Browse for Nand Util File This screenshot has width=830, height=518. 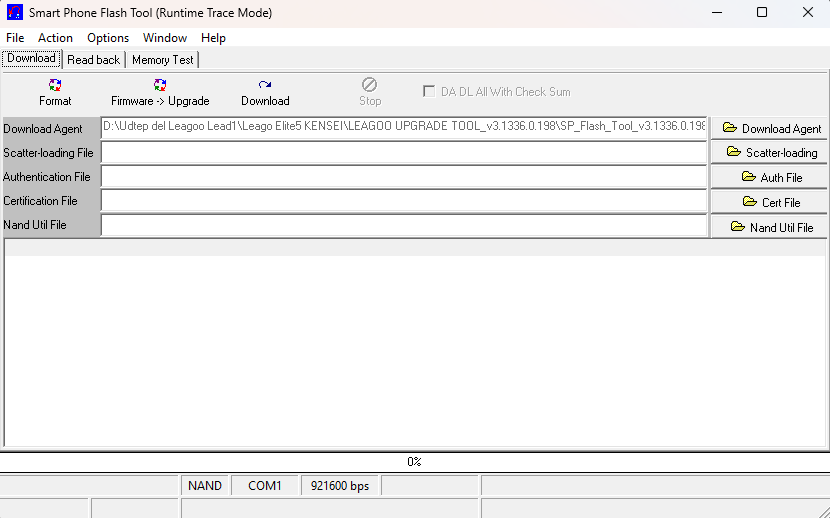(x=769, y=227)
